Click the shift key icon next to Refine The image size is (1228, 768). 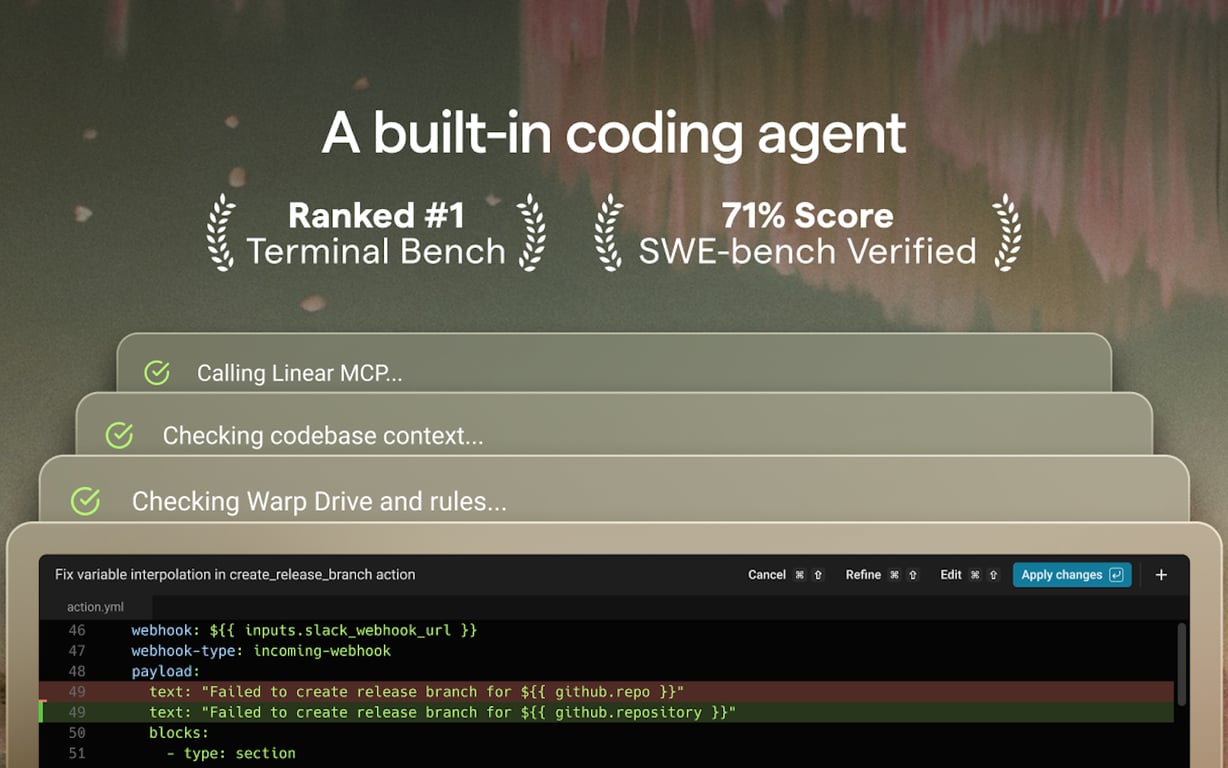[x=912, y=575]
